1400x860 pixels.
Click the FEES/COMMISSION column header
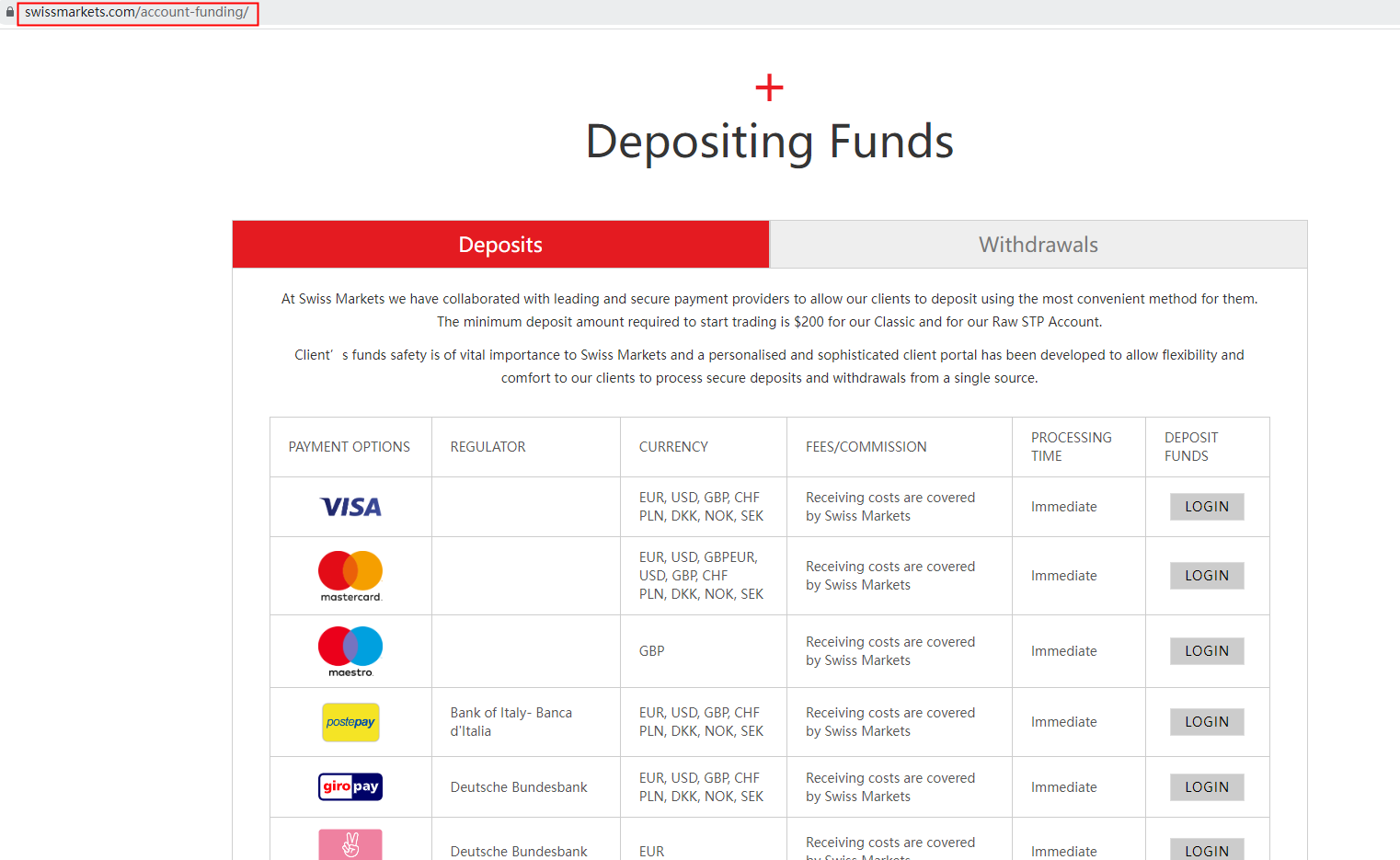(866, 447)
